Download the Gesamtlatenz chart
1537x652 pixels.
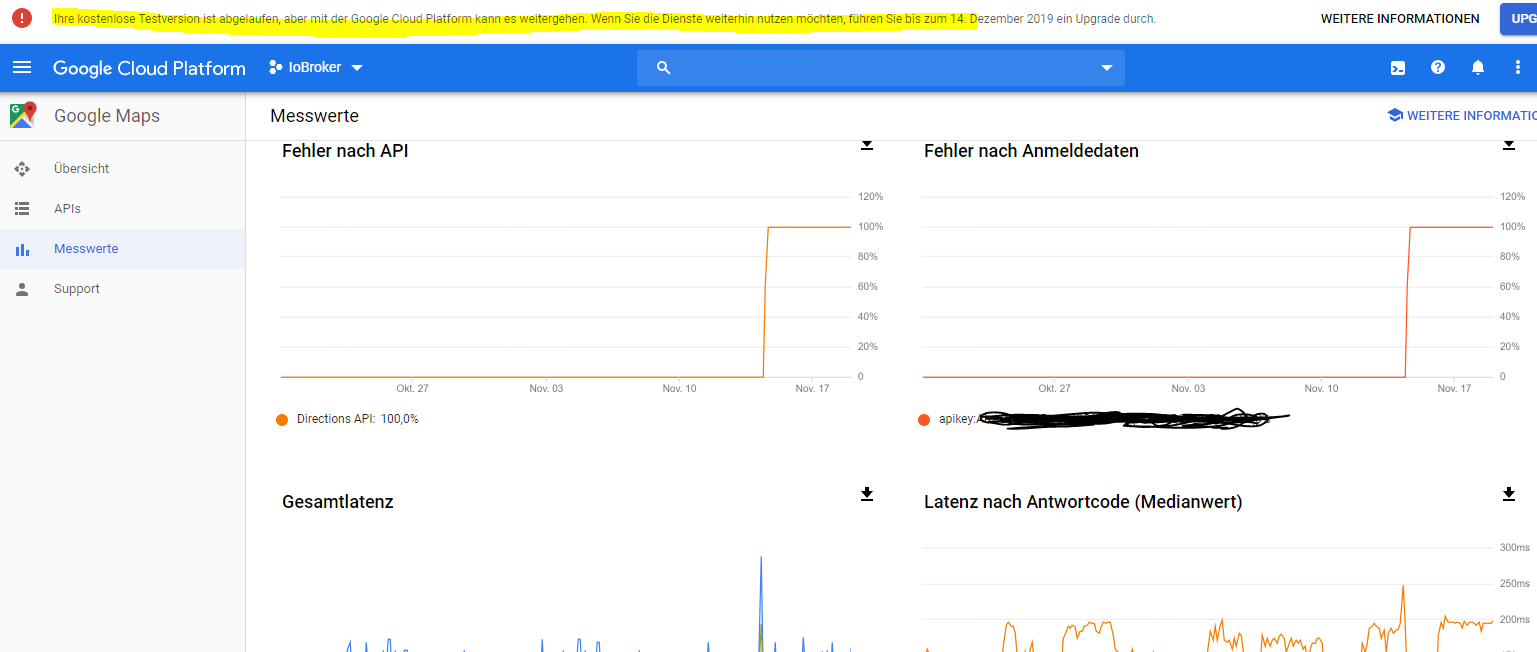(x=867, y=494)
